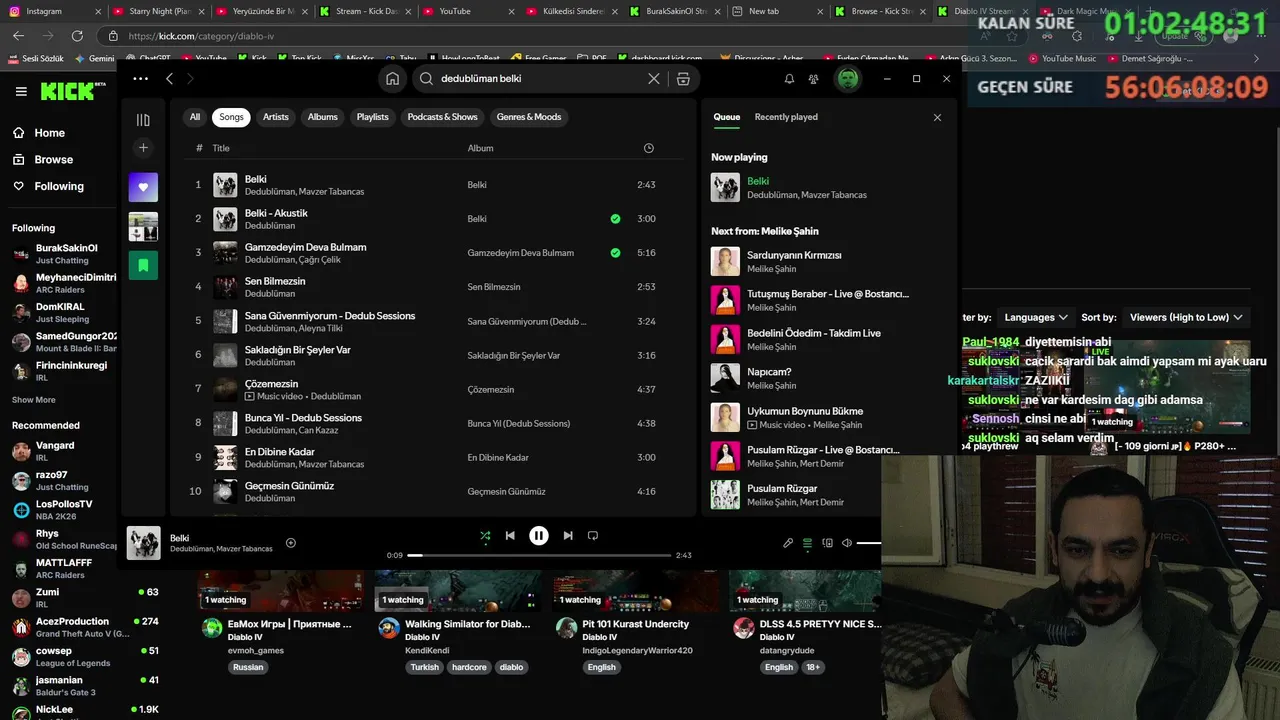
Task: Click Show More under Following
Action: (34, 400)
